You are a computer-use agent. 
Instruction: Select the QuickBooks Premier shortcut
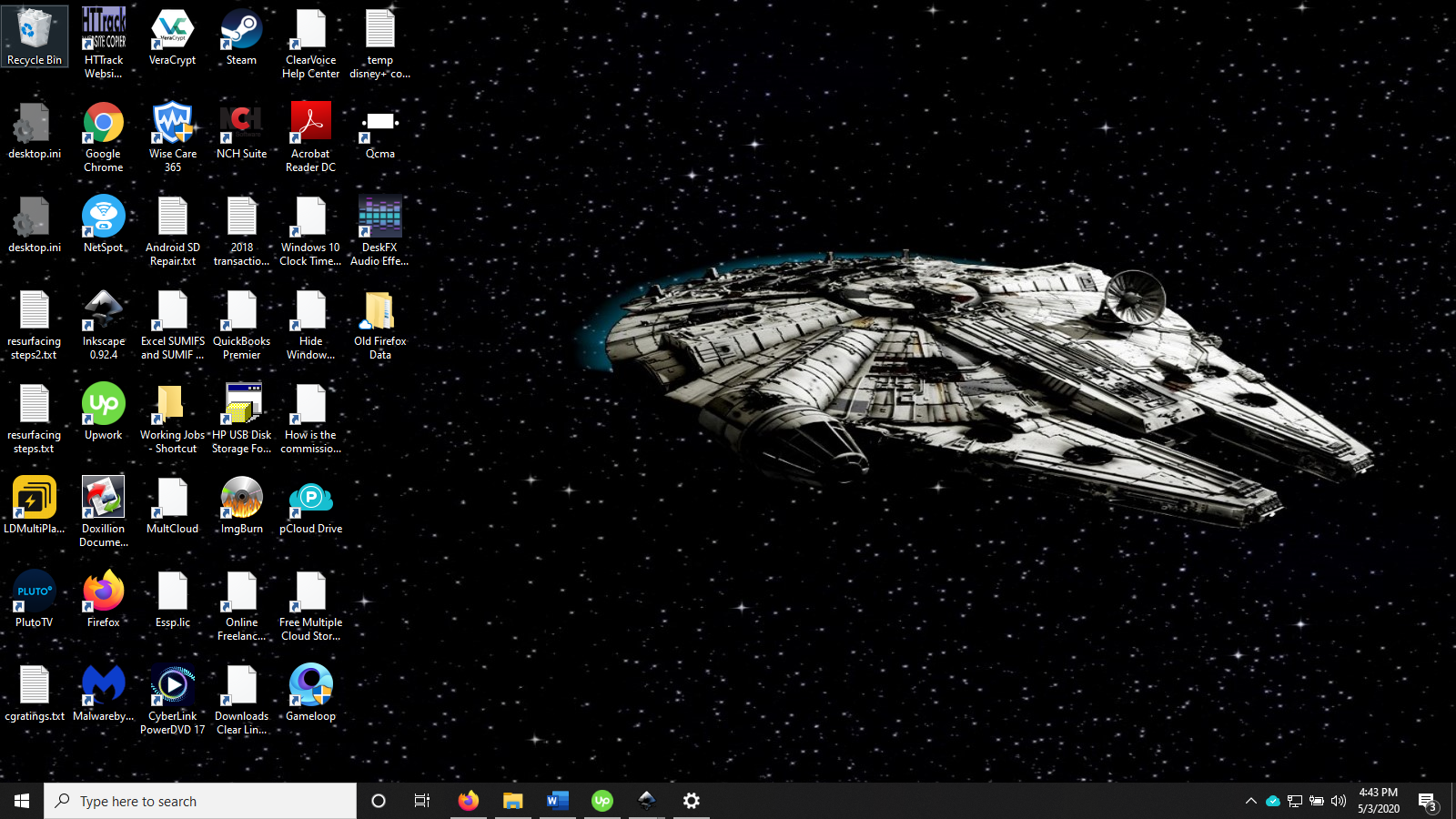242,324
